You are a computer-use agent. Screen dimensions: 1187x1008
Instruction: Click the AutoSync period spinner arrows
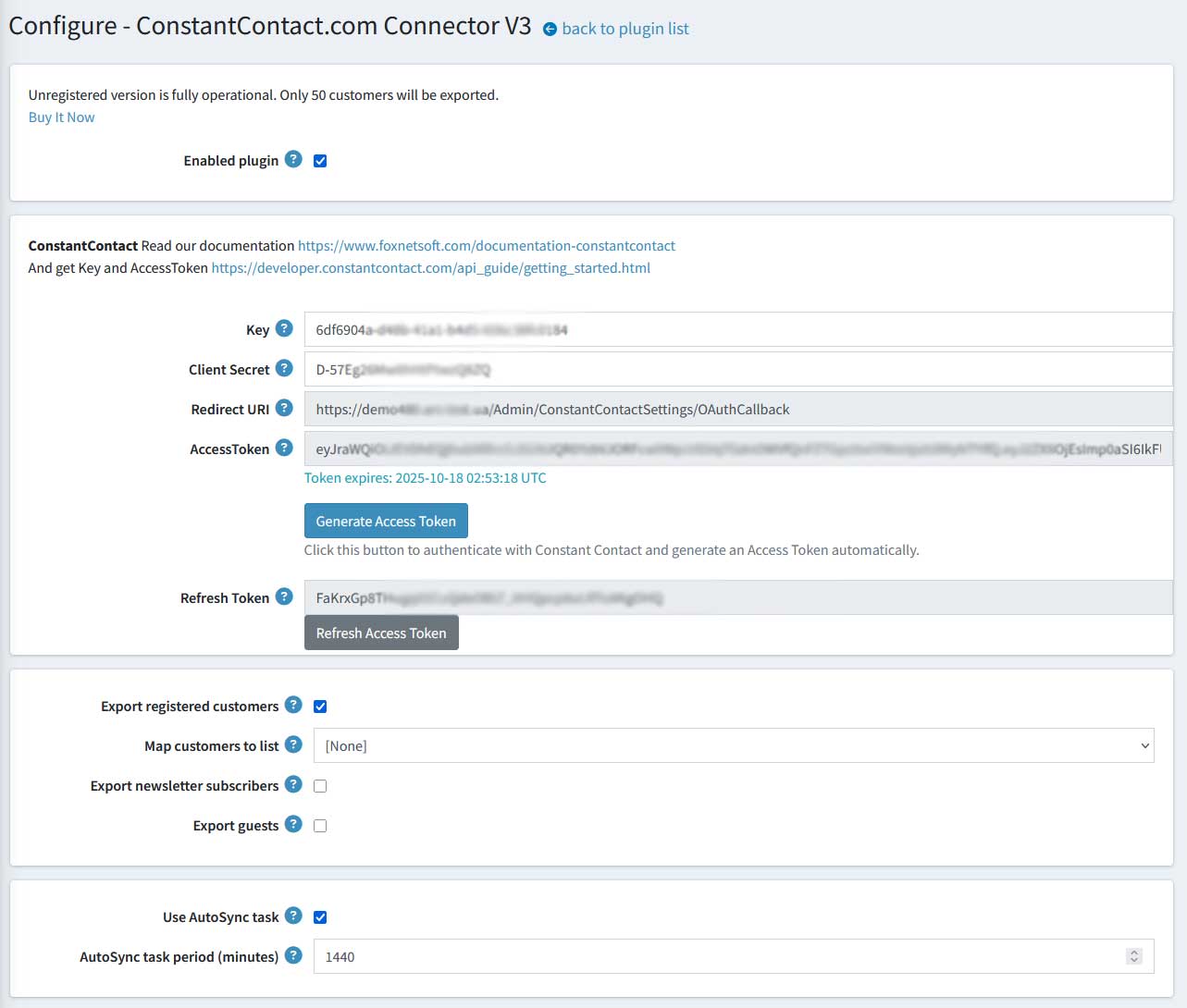click(1133, 956)
